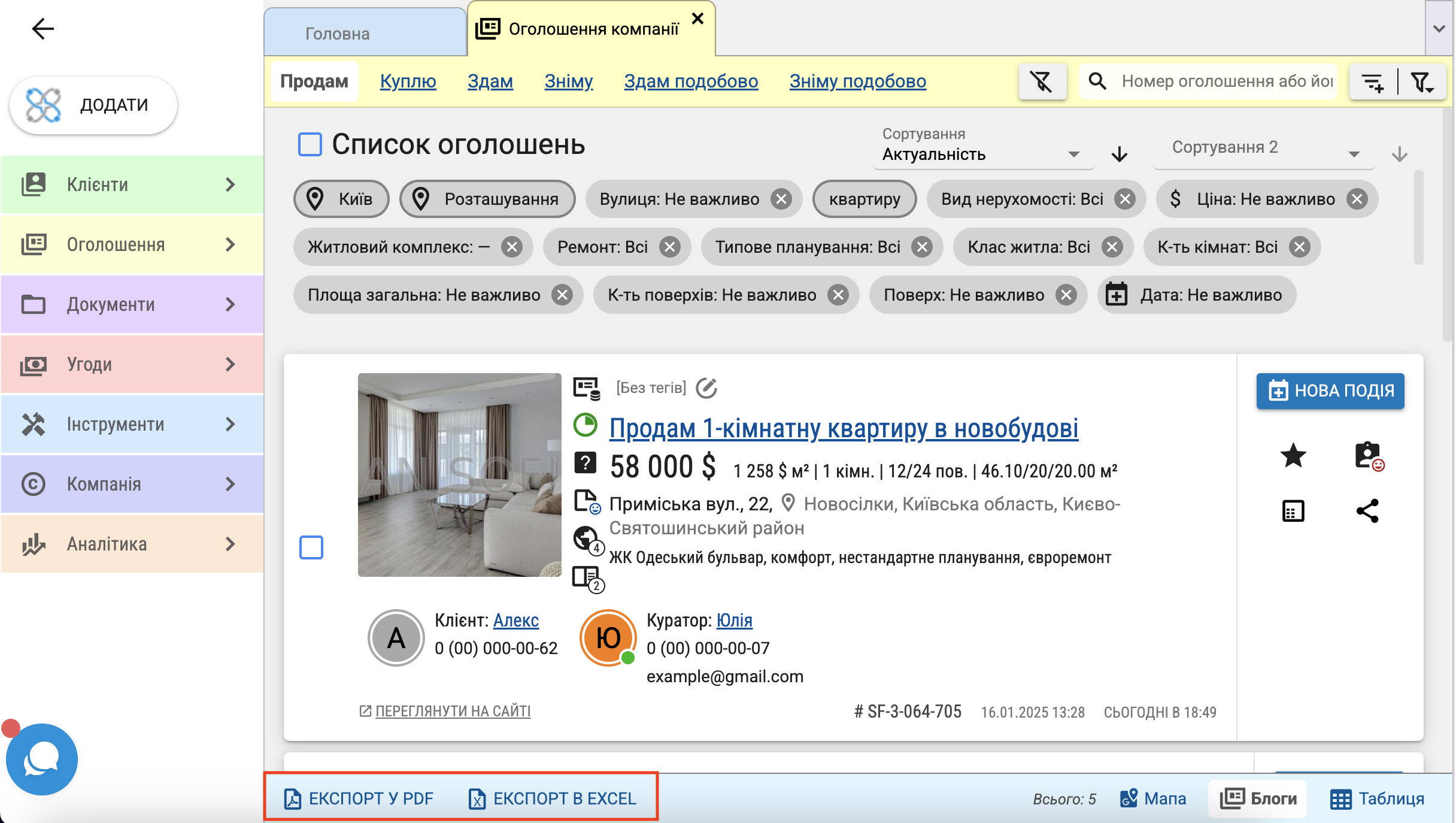
Task: Toggle Sorting 2 direction arrow
Action: pos(1399,155)
